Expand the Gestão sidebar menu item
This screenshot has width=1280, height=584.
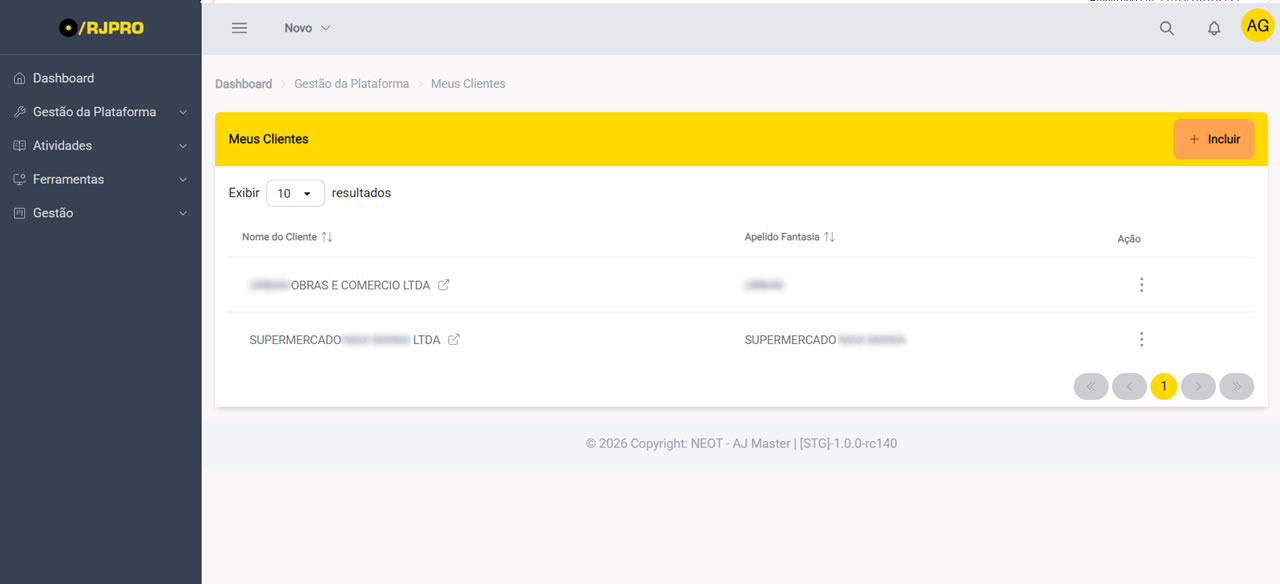(x=100, y=213)
